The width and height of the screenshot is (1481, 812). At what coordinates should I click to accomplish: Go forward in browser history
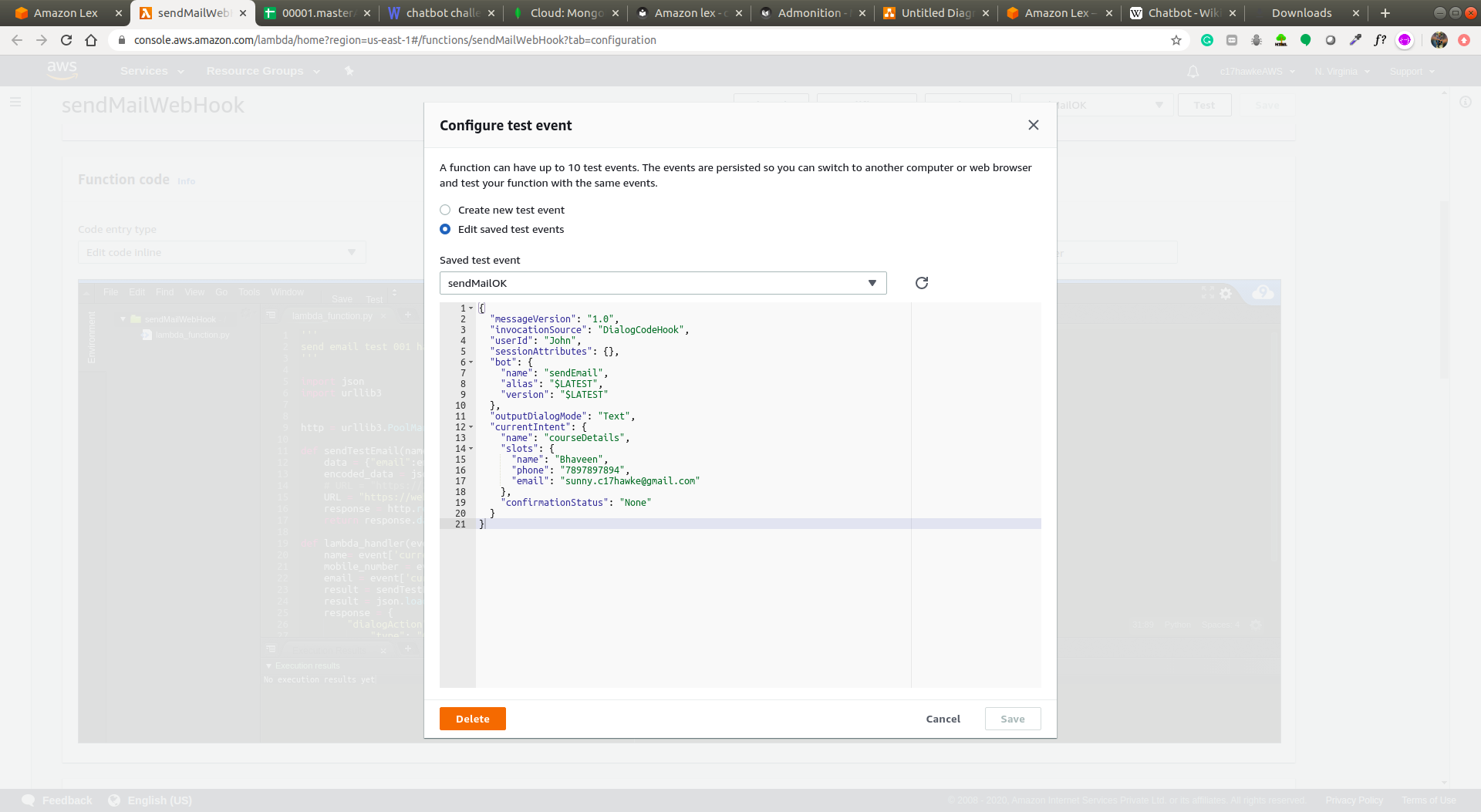coord(42,40)
